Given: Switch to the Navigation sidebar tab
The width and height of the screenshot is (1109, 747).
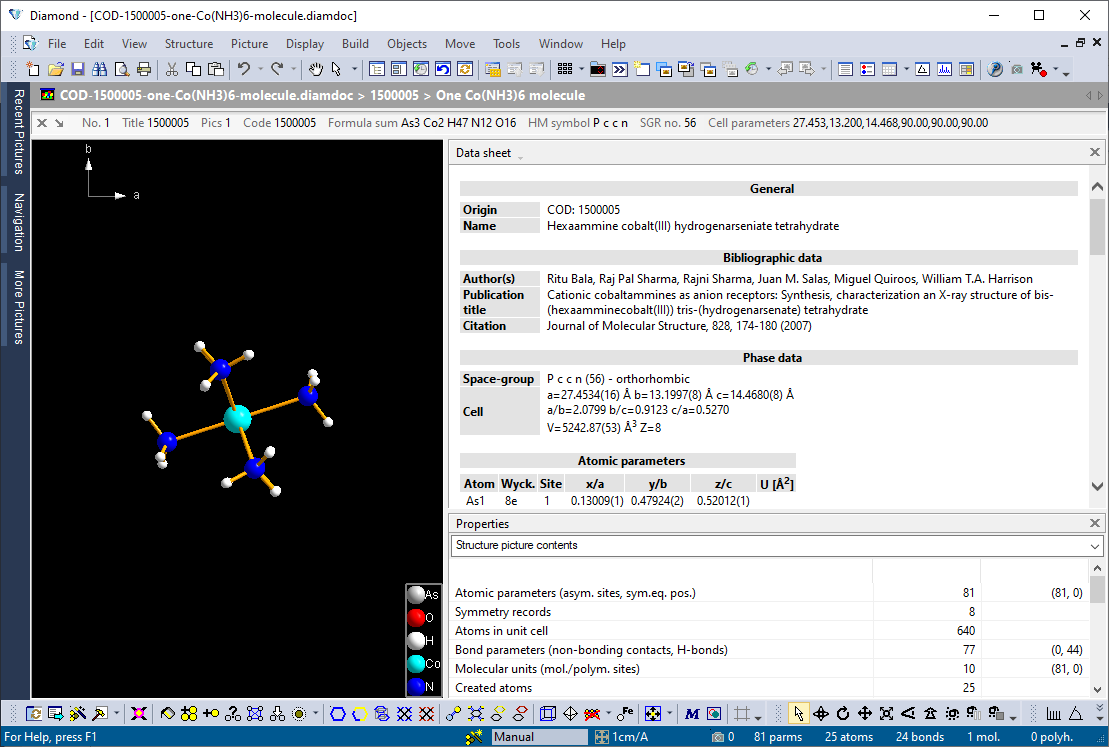Looking at the screenshot, I should pyautogui.click(x=14, y=220).
